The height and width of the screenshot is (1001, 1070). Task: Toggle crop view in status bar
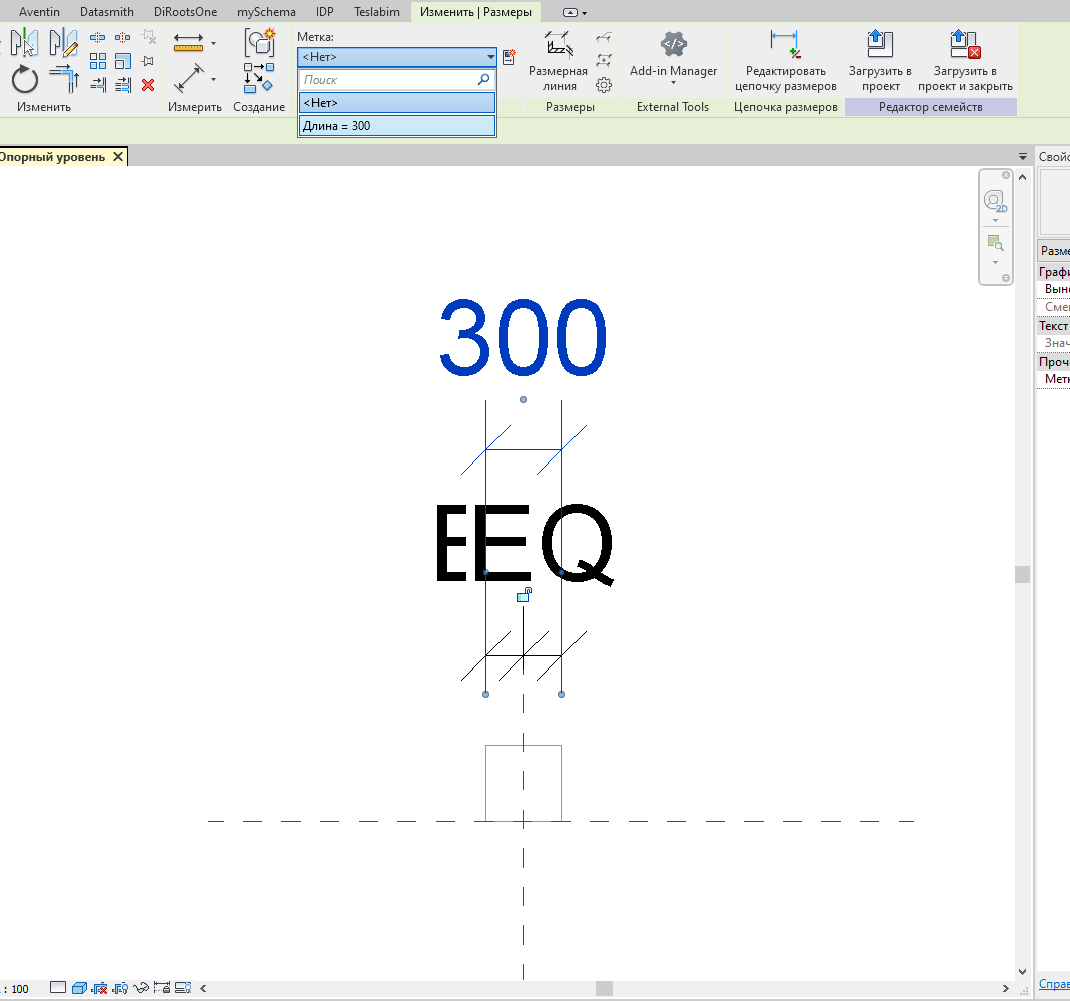100,988
